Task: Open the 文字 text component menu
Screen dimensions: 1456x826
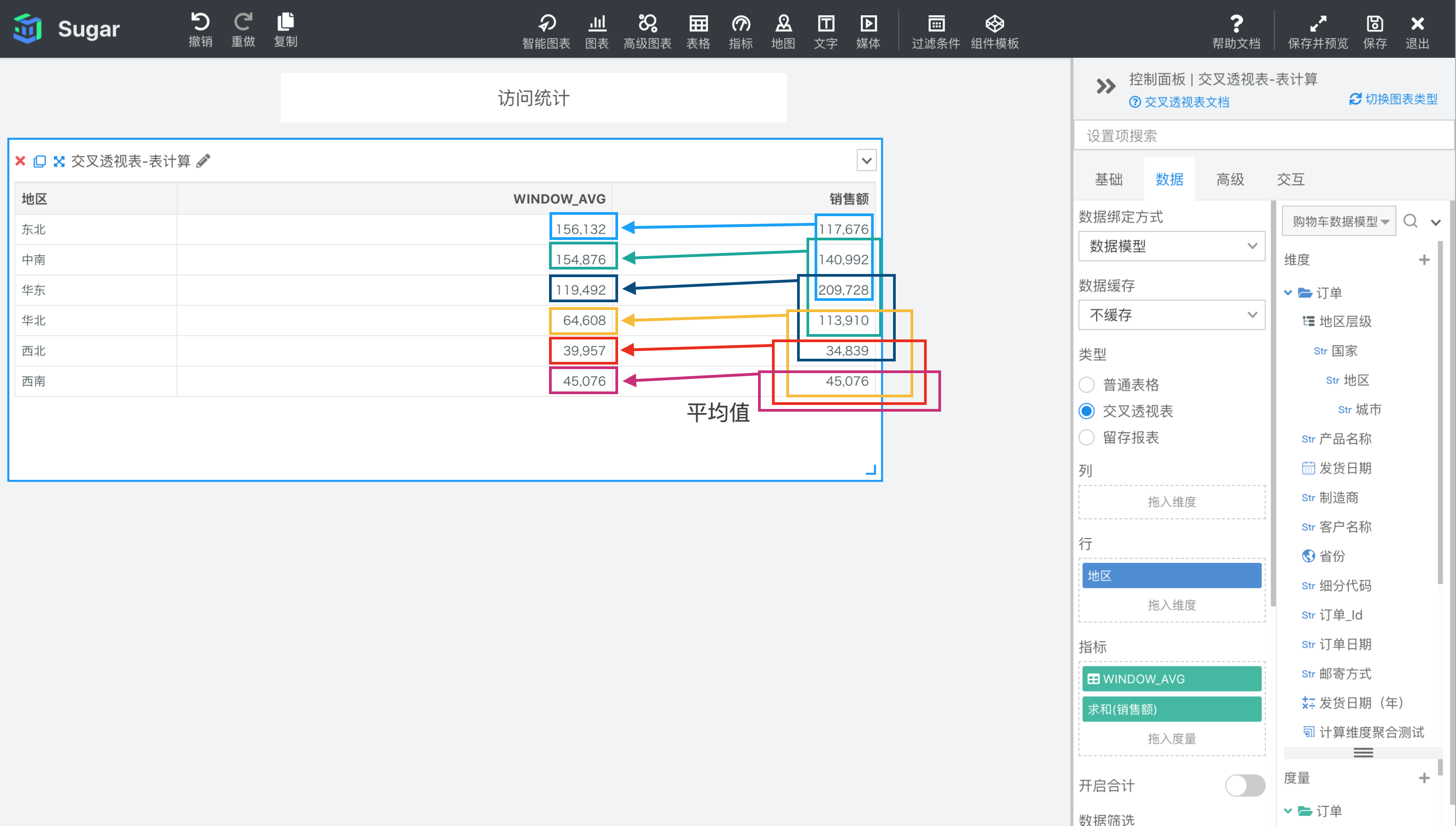Action: coord(826,31)
